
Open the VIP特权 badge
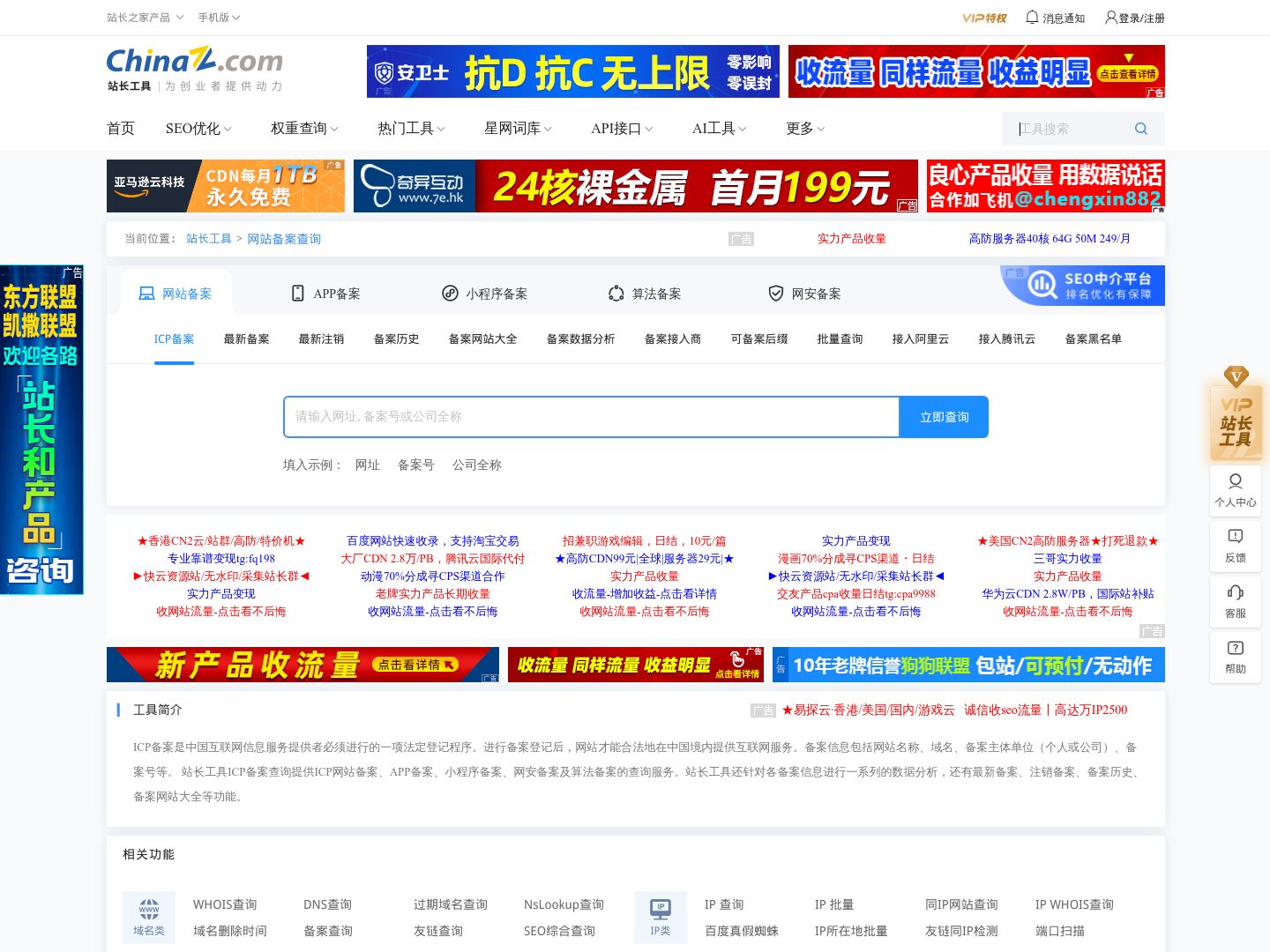click(984, 18)
